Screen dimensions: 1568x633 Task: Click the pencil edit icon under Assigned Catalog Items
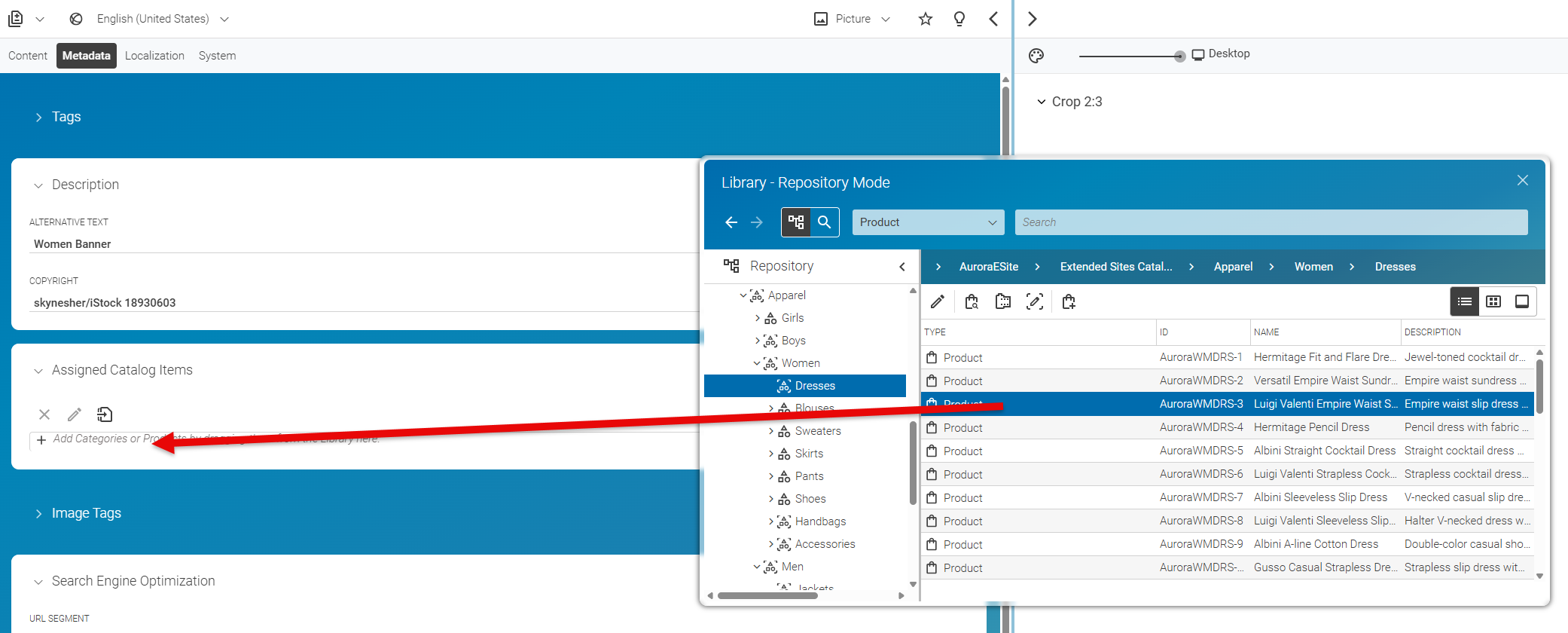[x=75, y=414]
